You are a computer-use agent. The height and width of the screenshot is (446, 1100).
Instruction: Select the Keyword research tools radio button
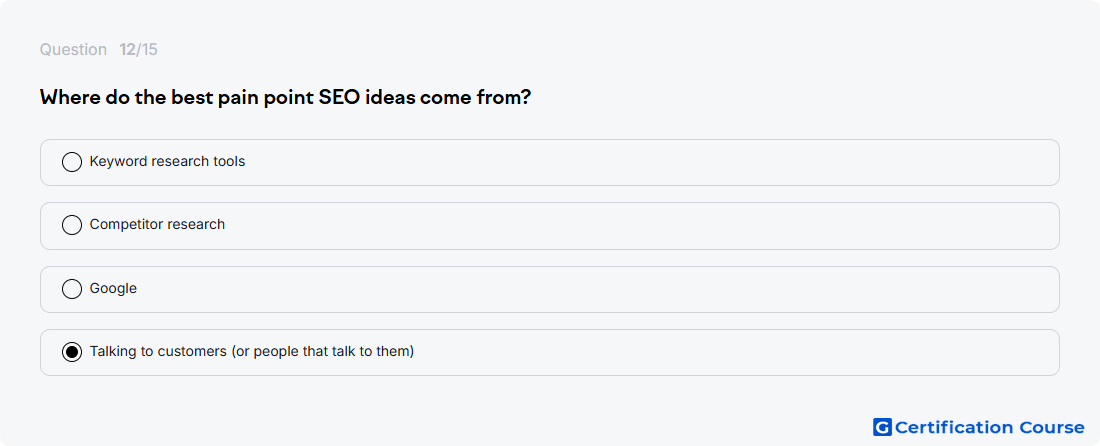[72, 162]
